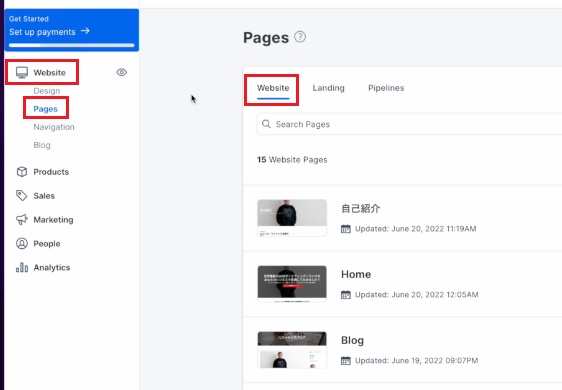
Task: Click the calendar icon on the Blog row
Action: coord(346,361)
